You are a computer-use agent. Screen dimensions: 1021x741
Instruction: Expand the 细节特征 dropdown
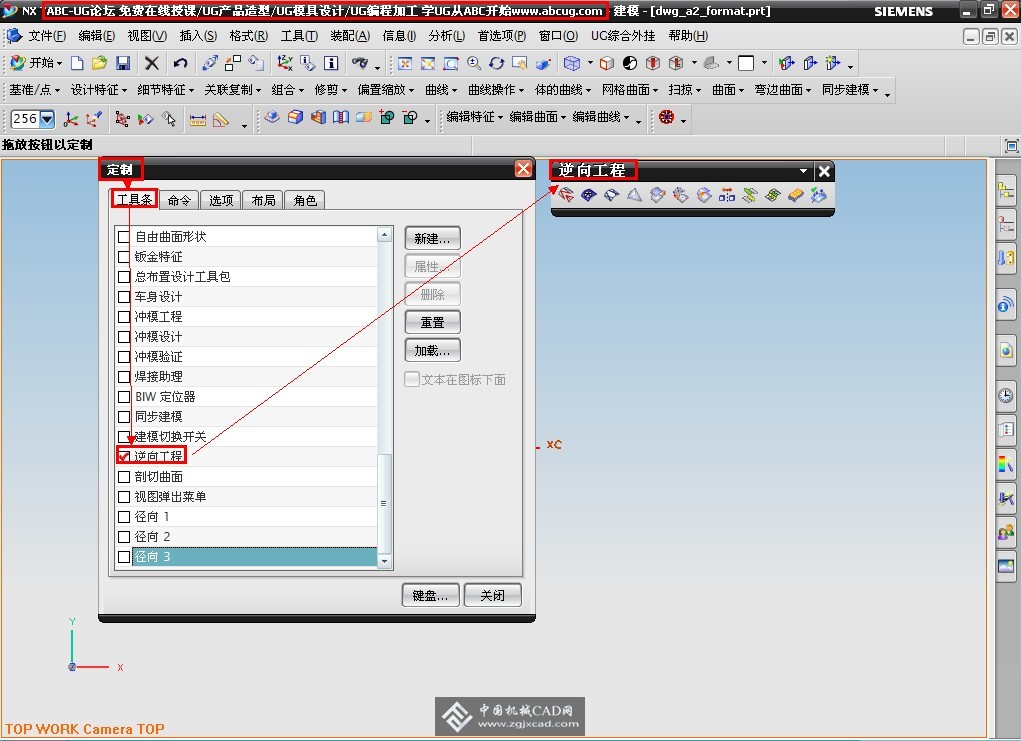[x=165, y=90]
